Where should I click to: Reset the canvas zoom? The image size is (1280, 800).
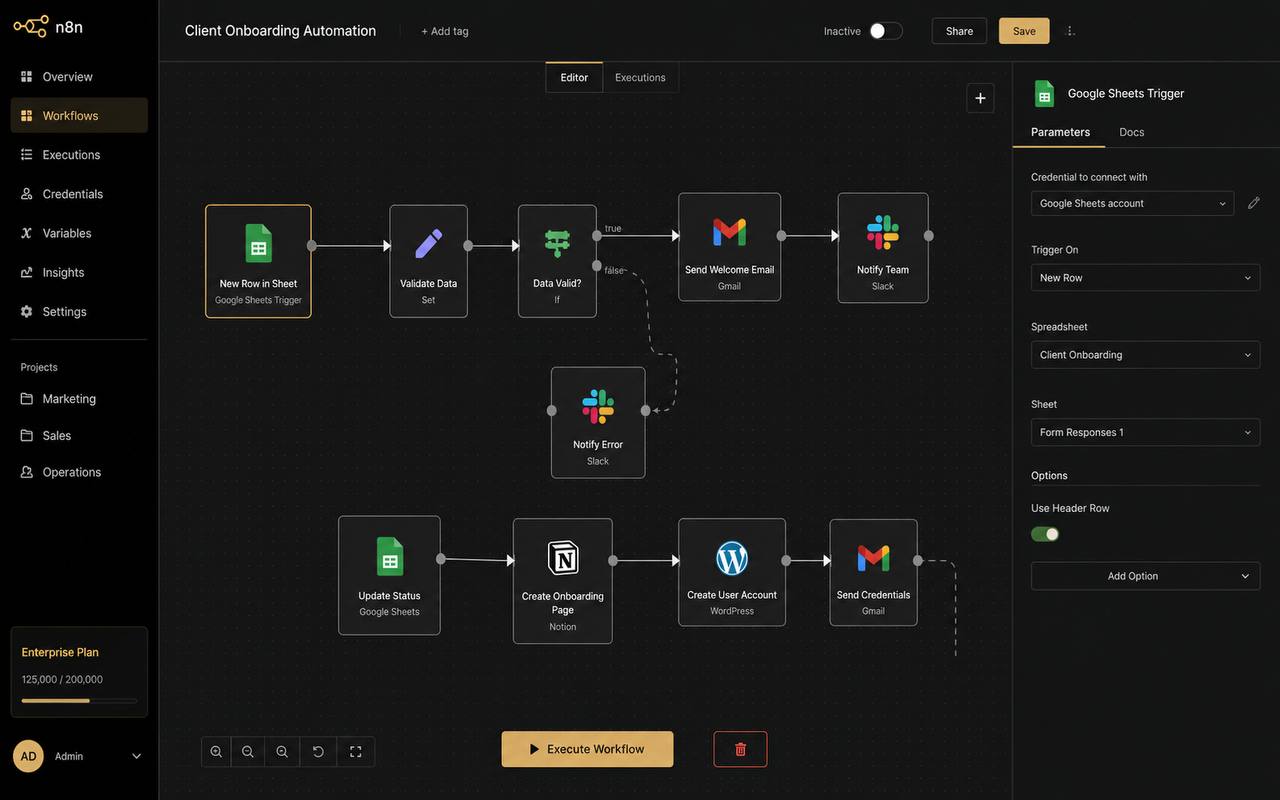[318, 752]
